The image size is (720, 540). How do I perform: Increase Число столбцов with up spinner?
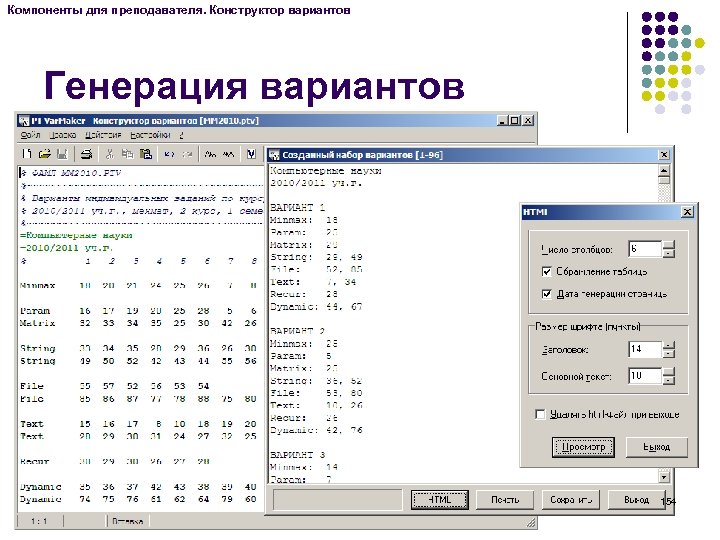click(669, 245)
